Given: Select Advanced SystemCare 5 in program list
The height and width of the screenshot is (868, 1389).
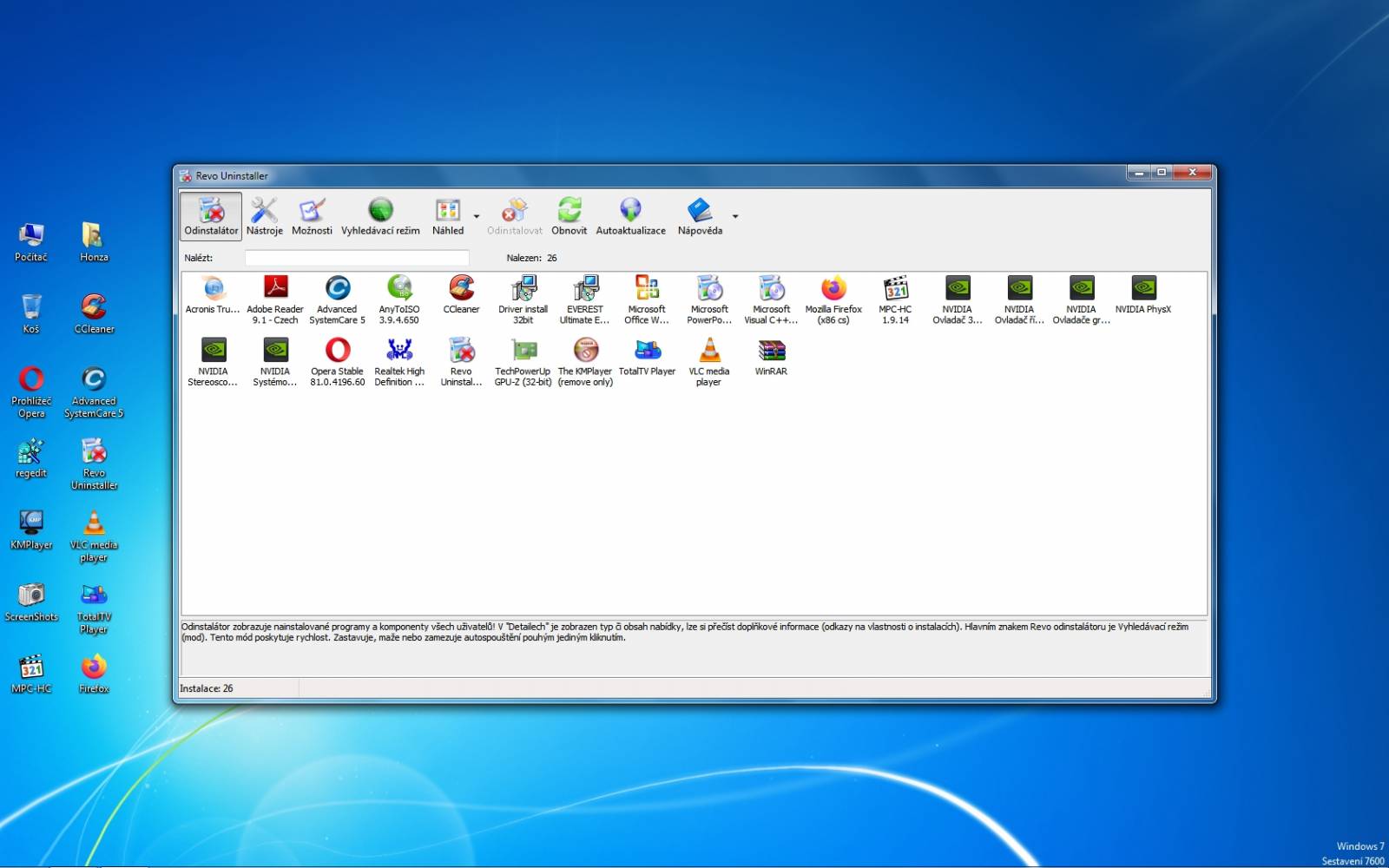Looking at the screenshot, I should [337, 299].
